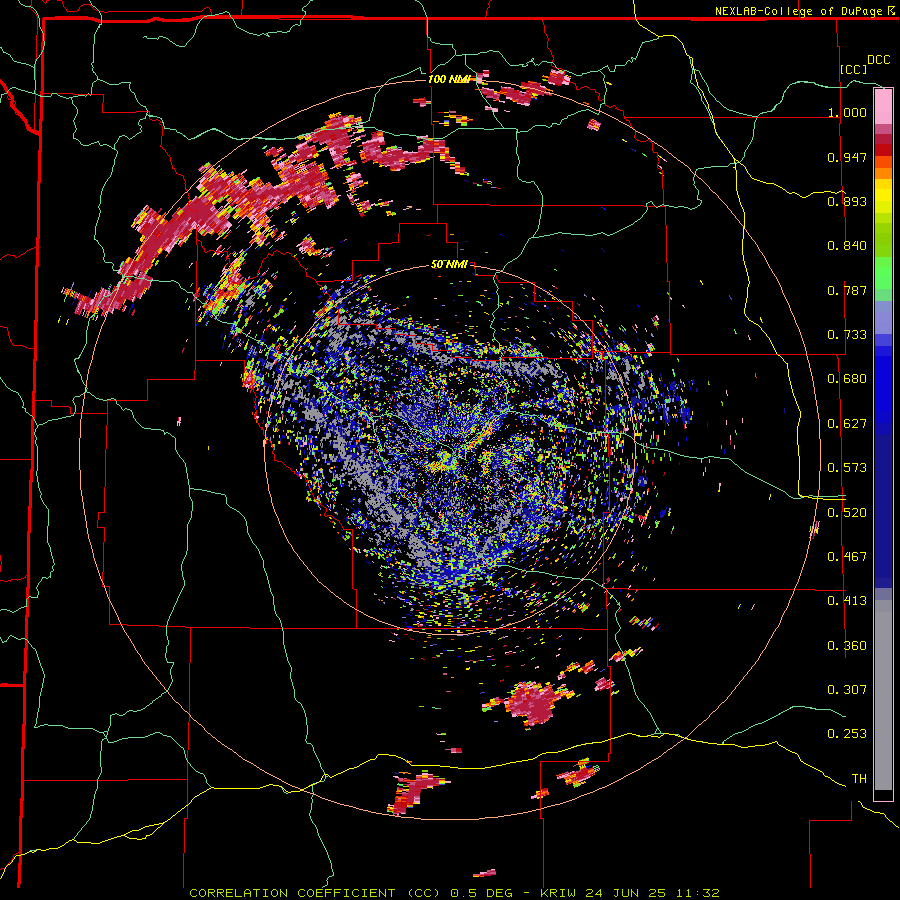Screen dimensions: 900x900
Task: Pick the light pink colorbar segment near 1.000
Action: tap(883, 106)
